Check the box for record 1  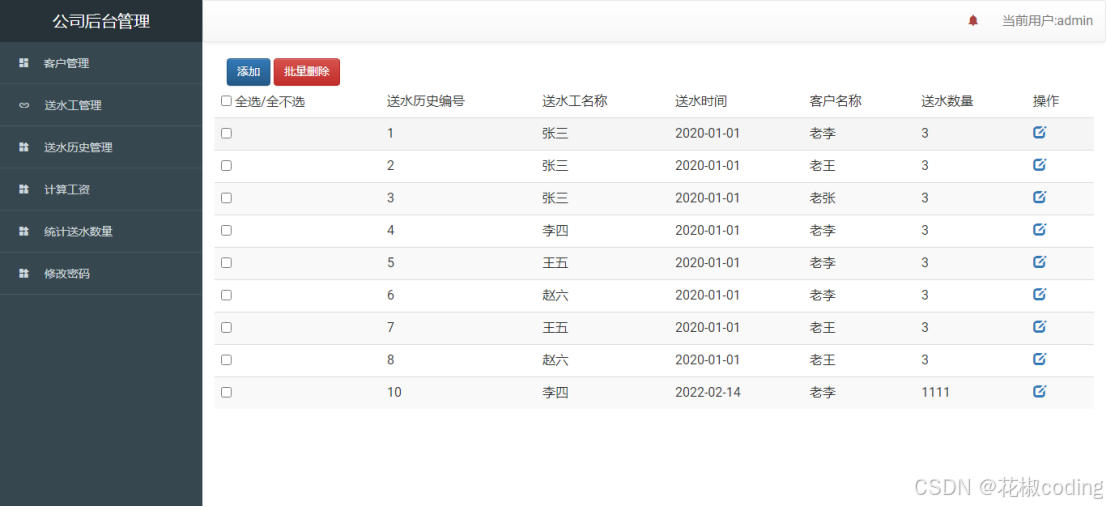tap(226, 133)
